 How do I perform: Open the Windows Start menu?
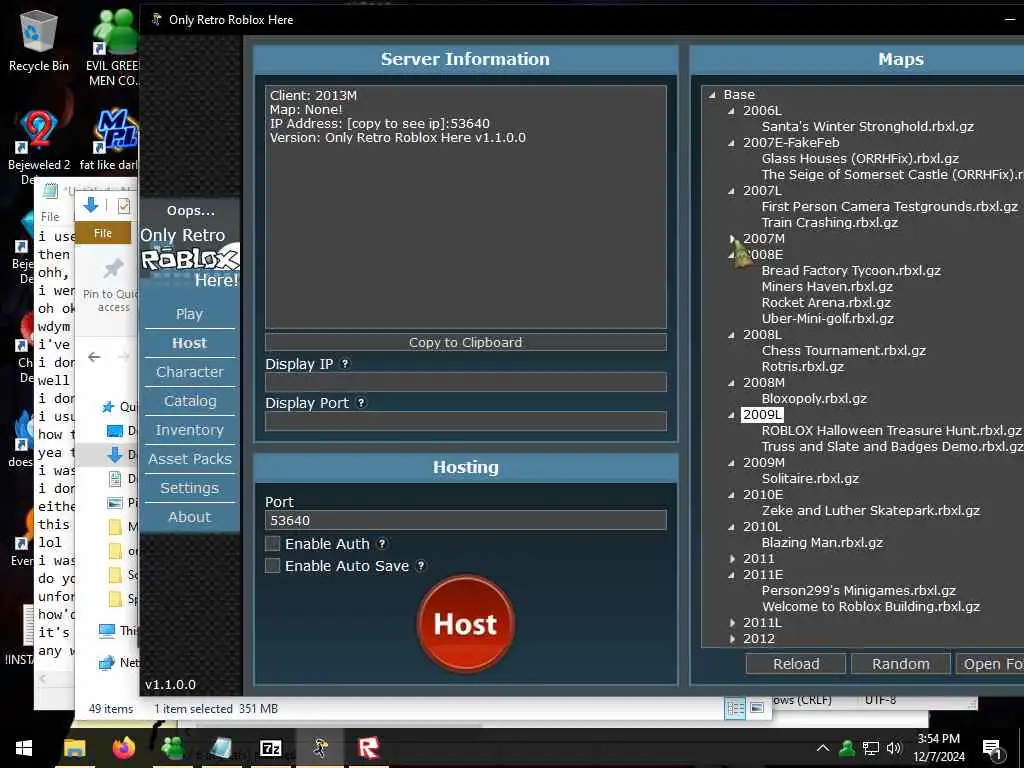[24, 748]
